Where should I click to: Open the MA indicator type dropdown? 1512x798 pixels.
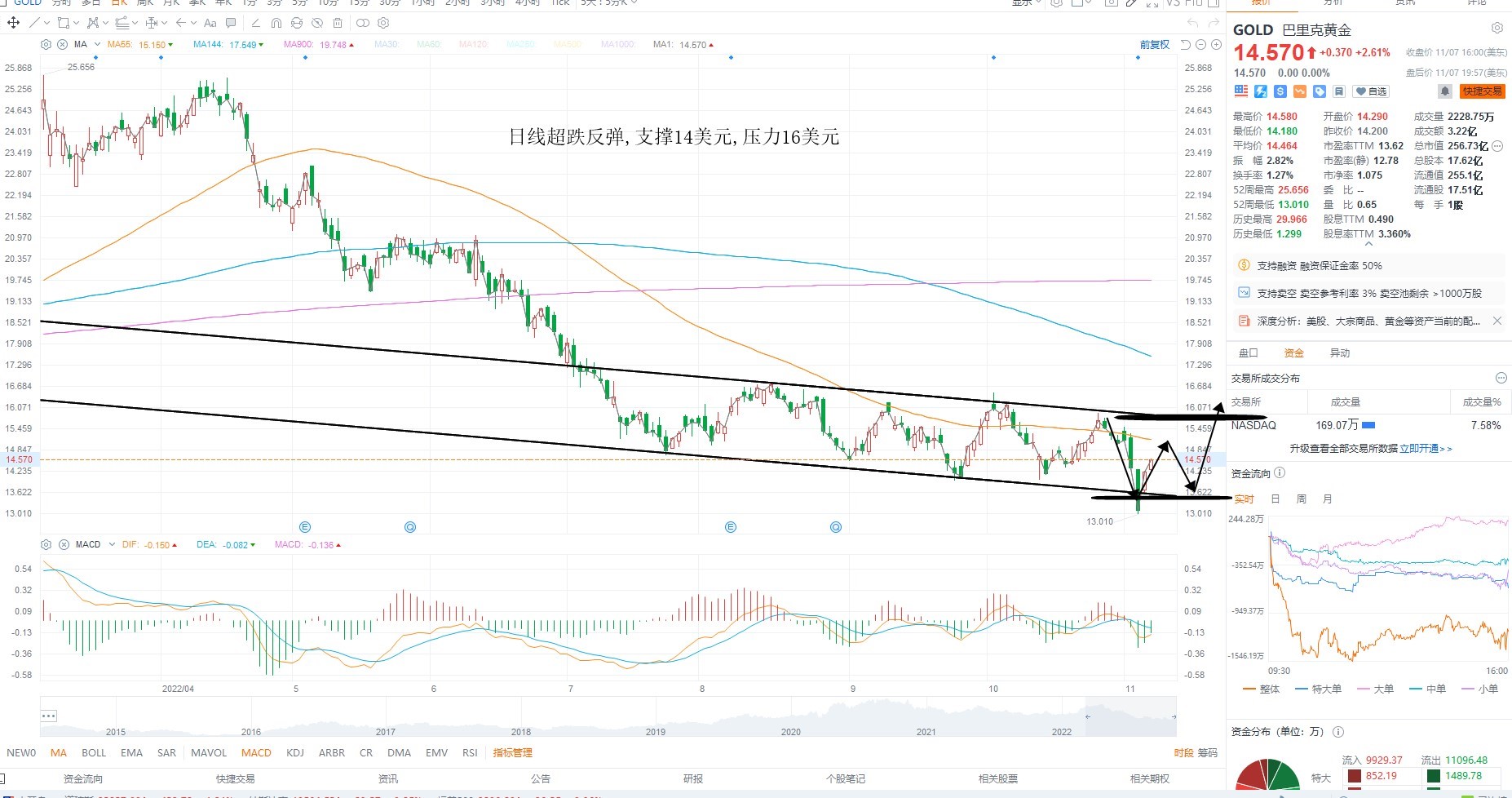(x=97, y=45)
